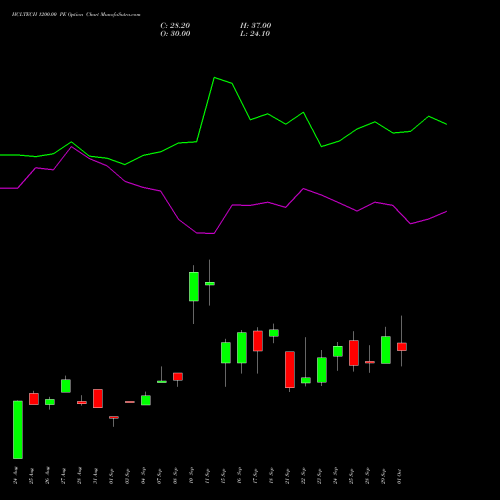Click the purple indicator line lowest trough

(x=213, y=233)
